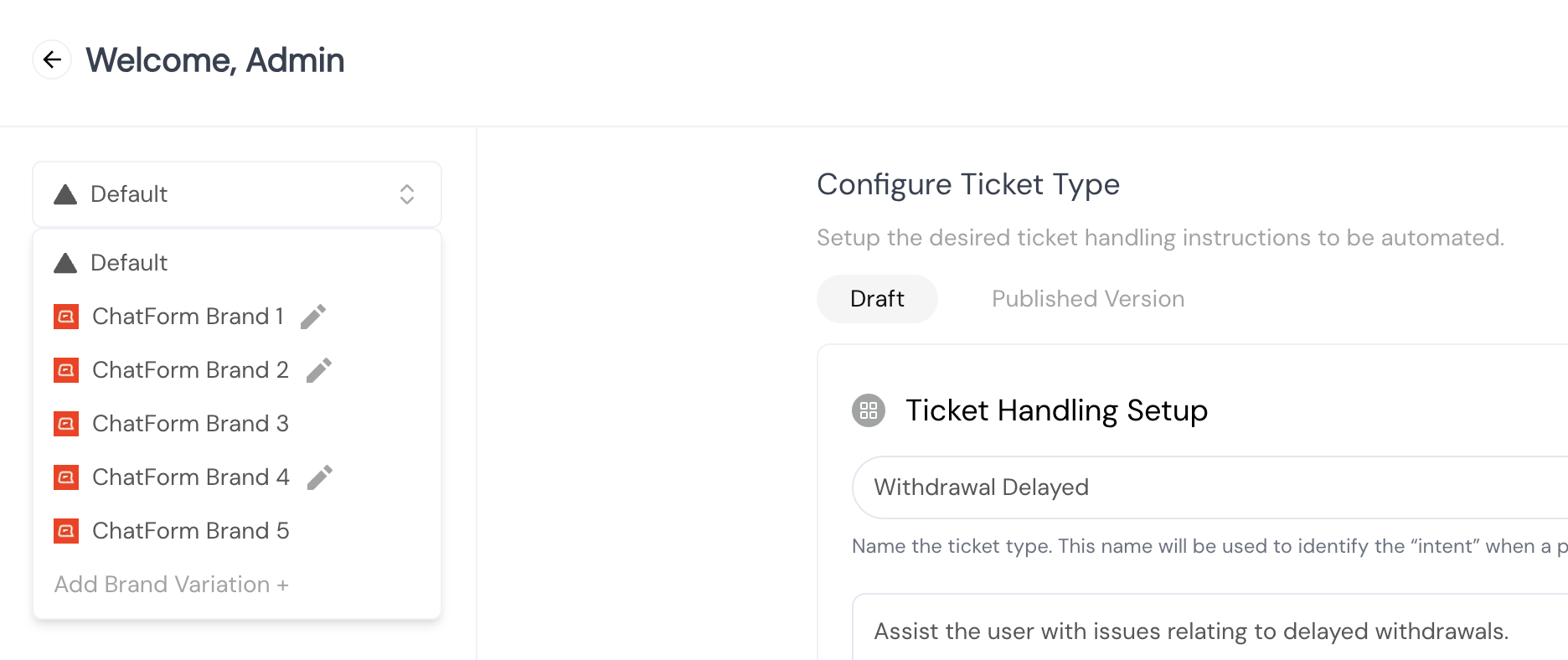Edit ChatForm Brand 1 via pencil icon
1568x660 pixels.
coord(313,317)
